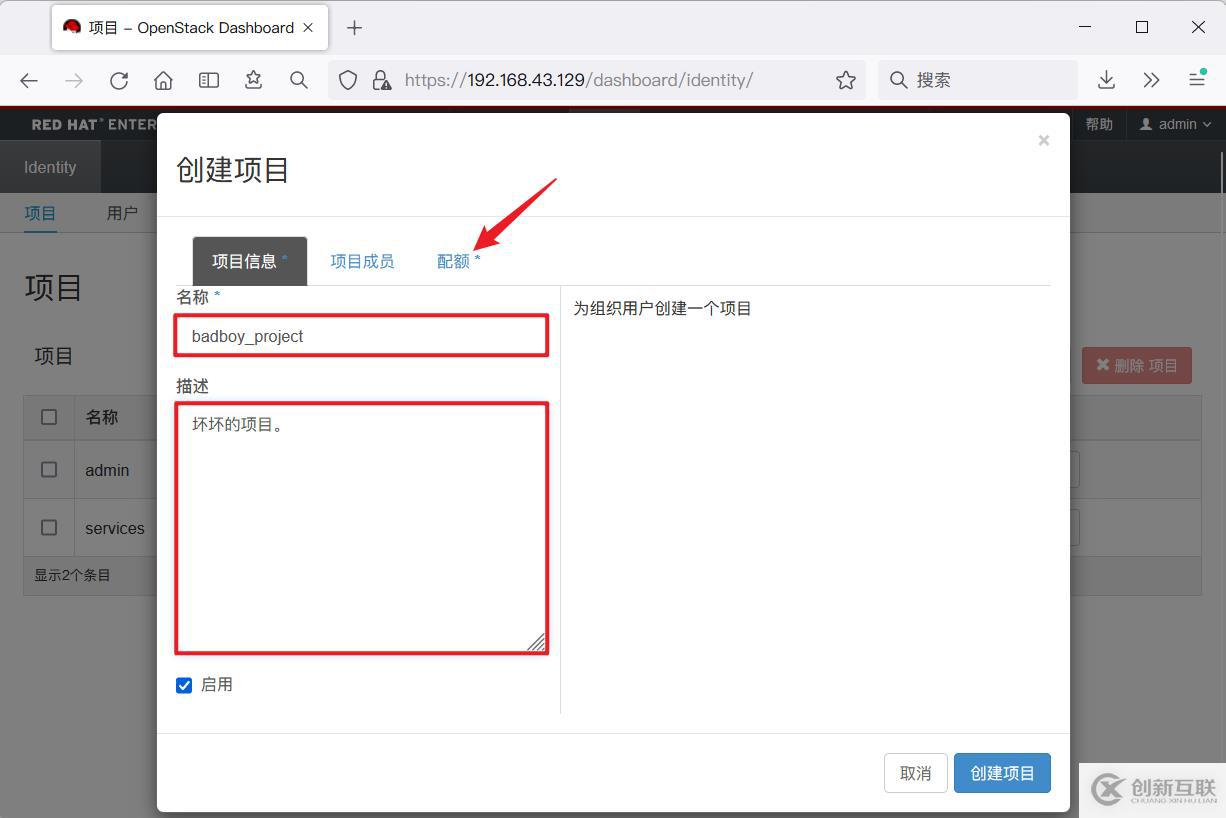Screen dimensions: 1226x818
Task: Click the address bar URL
Action: coord(579,80)
